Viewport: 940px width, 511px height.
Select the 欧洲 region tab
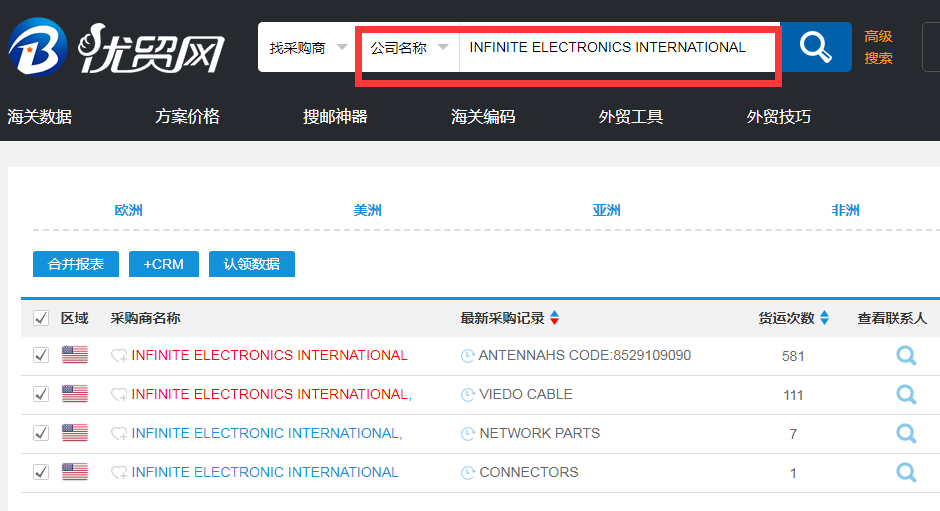click(128, 210)
